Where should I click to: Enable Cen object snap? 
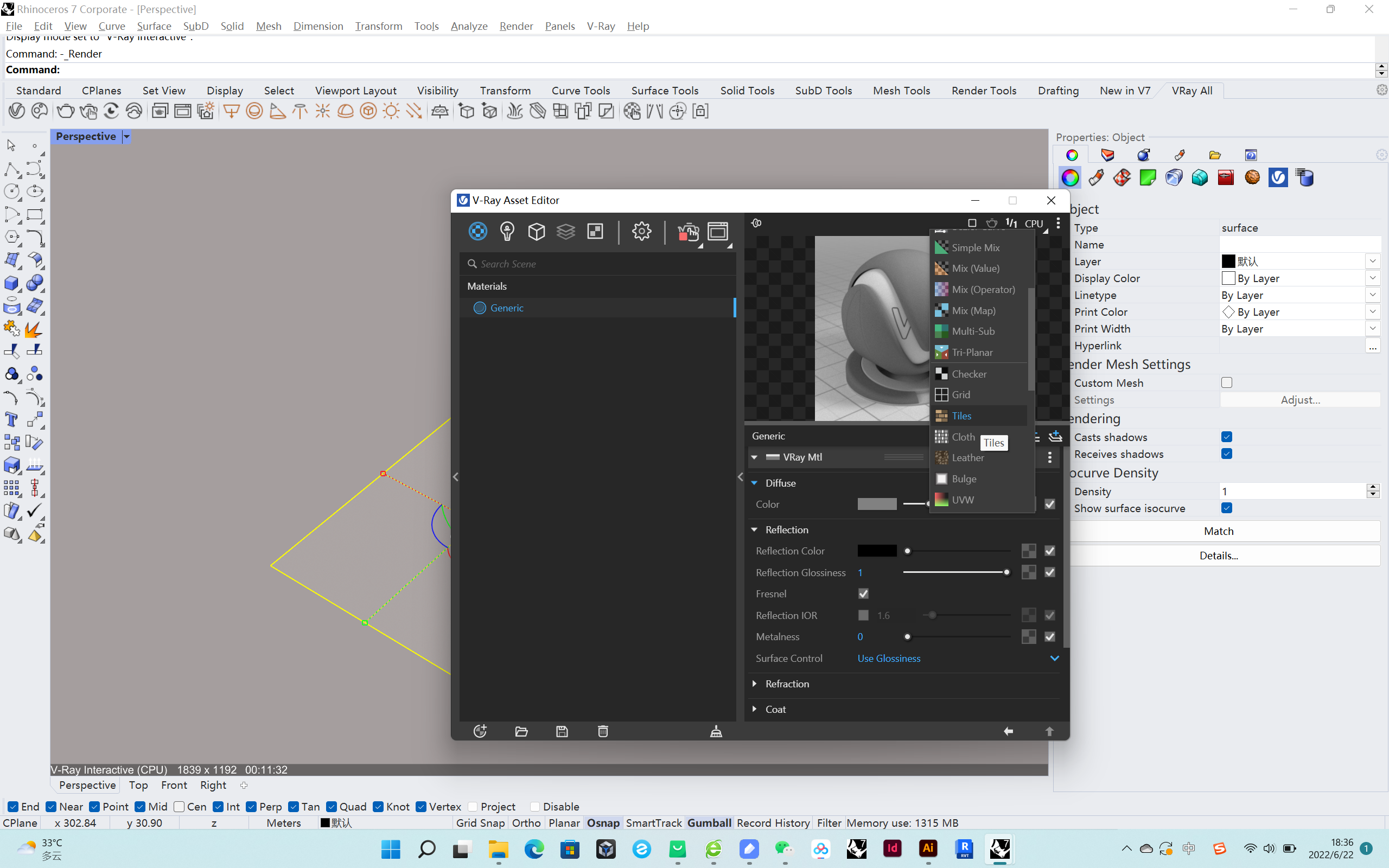click(x=179, y=807)
